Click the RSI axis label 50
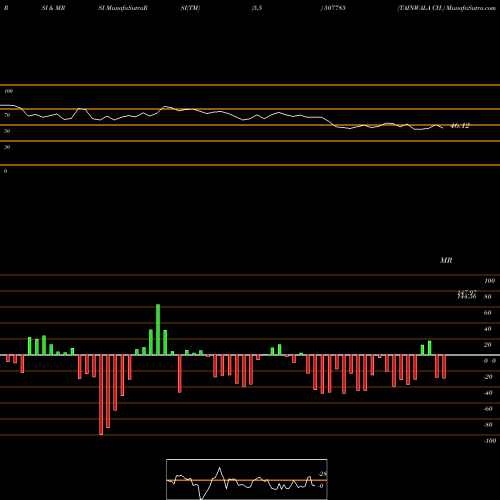 [7, 131]
